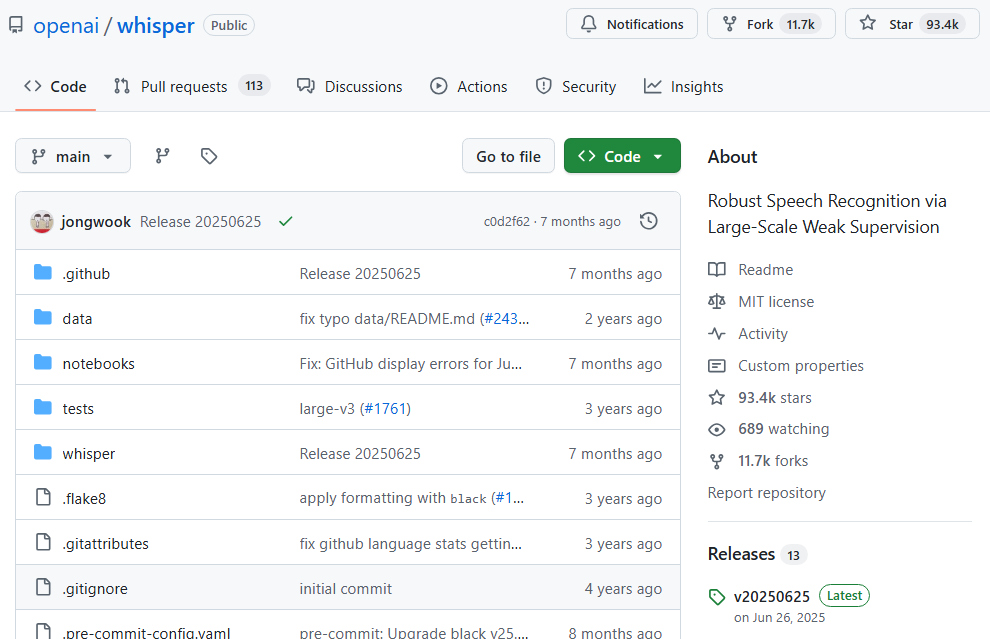This screenshot has width=990, height=639.
Task: Star the whisper repository
Action: click(x=912, y=24)
